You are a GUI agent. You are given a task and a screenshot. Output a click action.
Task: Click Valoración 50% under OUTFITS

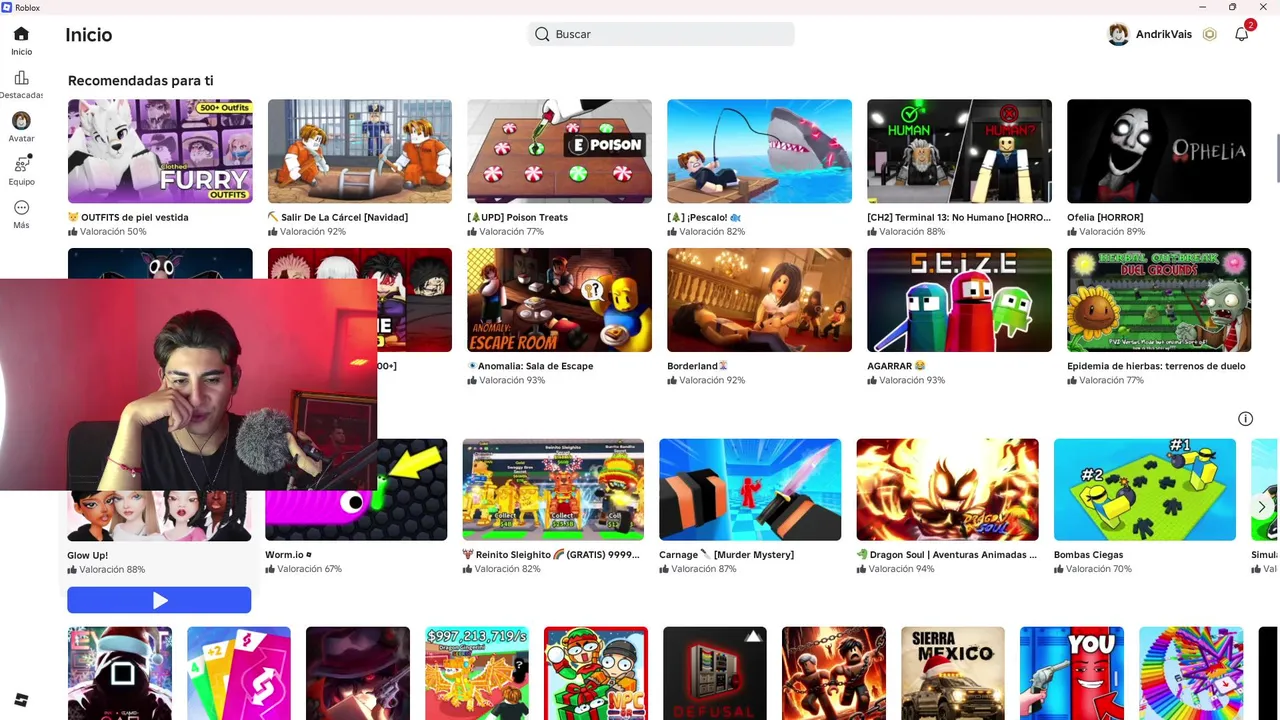coord(107,231)
